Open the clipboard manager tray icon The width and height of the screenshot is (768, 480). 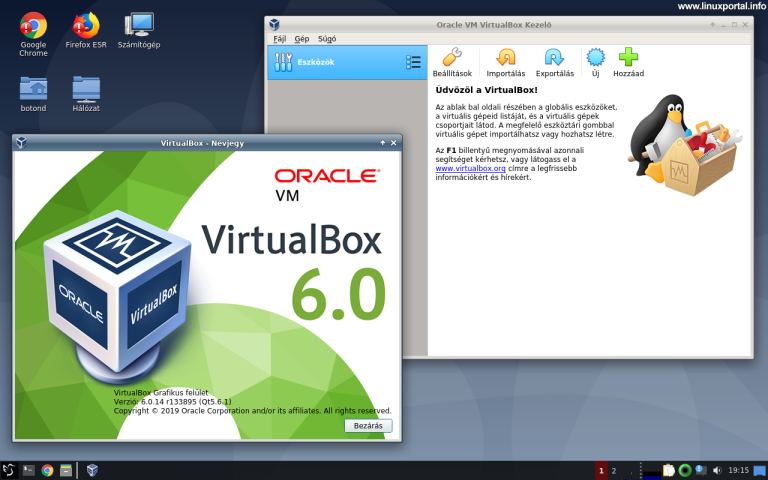(x=669, y=471)
